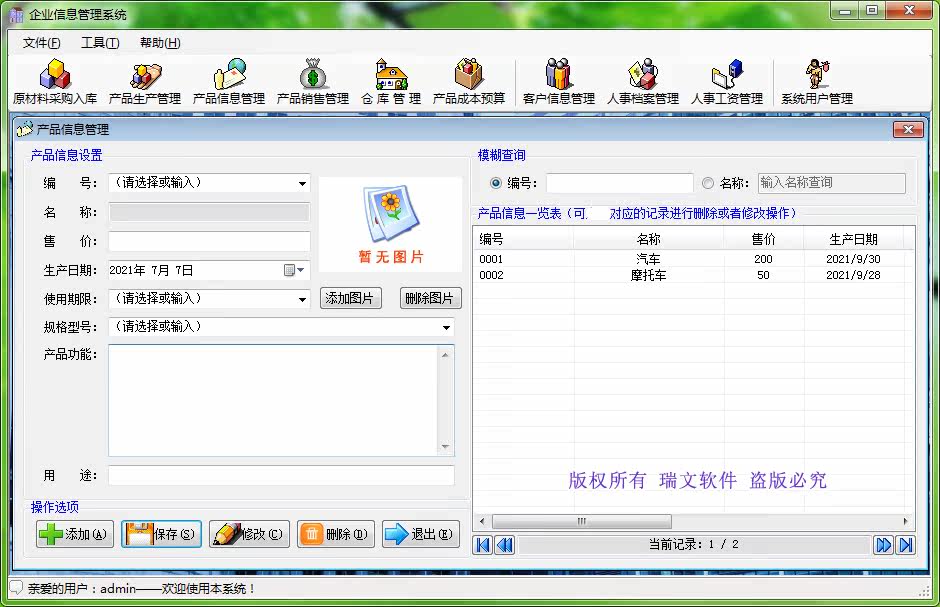Open the 工具(T) menu

coord(100,43)
